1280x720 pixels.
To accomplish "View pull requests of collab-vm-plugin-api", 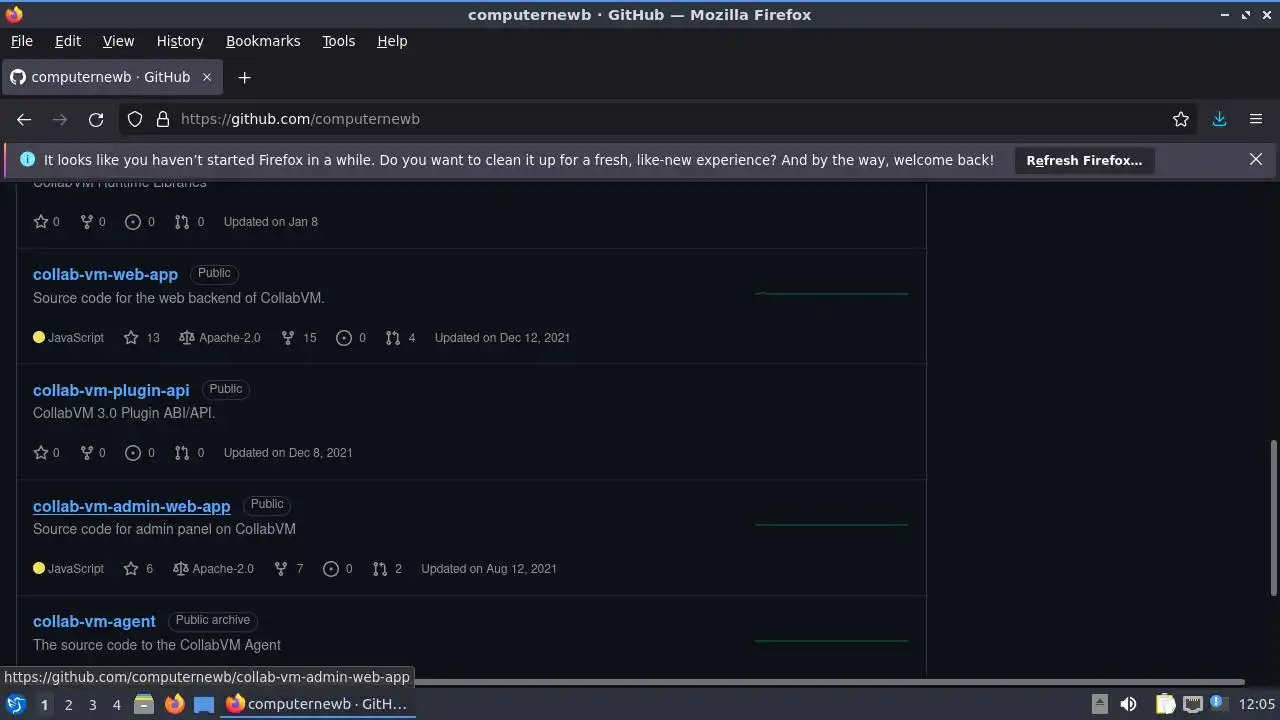I will 189,453.
